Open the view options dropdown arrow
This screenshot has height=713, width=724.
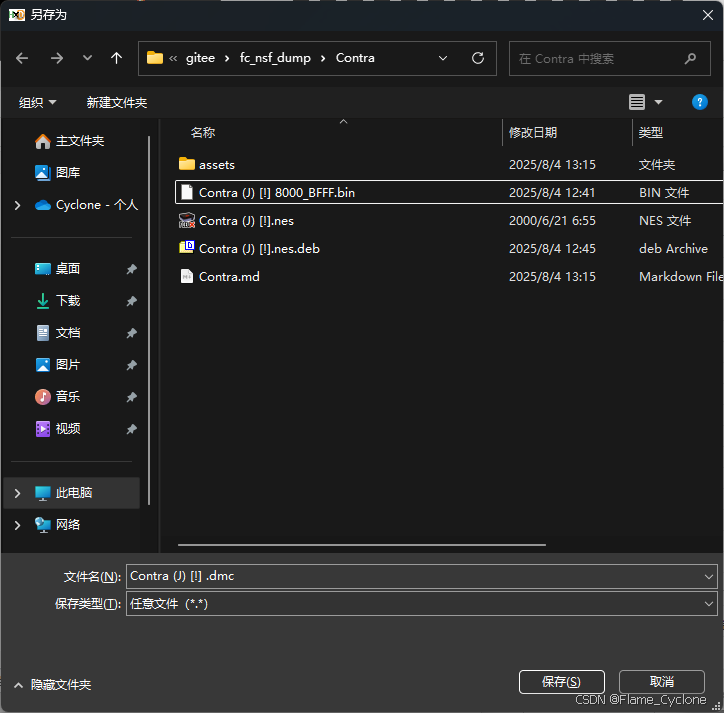click(x=658, y=102)
